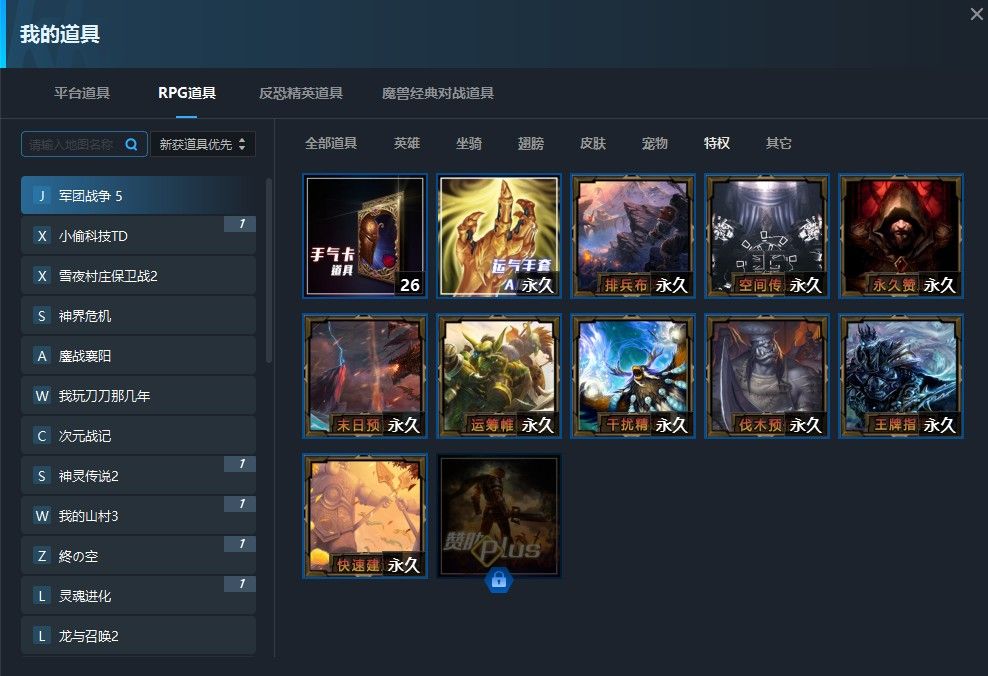
Task: Select 小偷科技TD from map list
Action: 138,236
